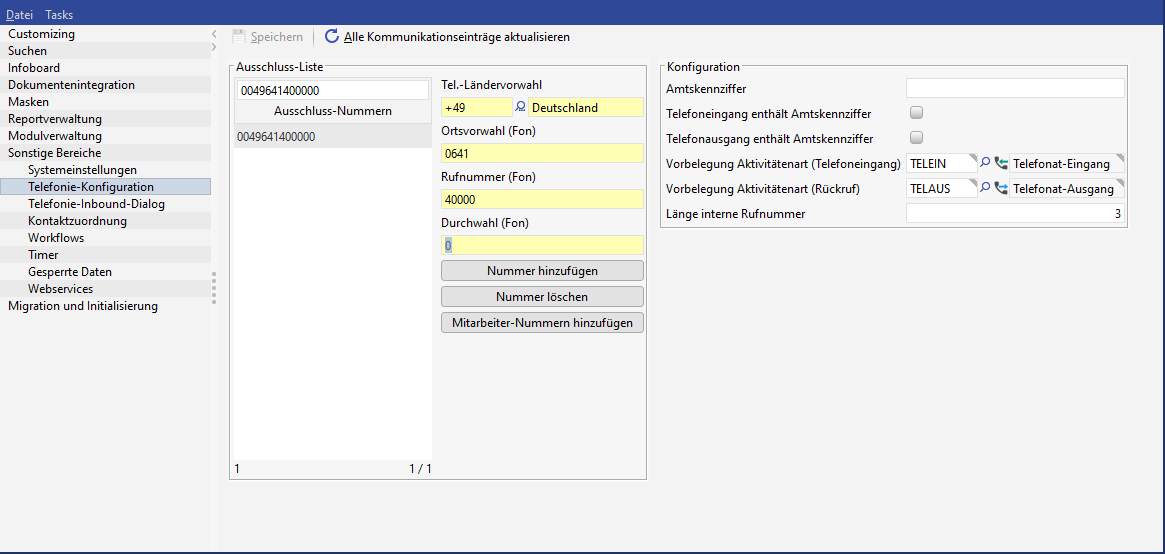The height and width of the screenshot is (554, 1165).
Task: Click the outgoing call phone icon
Action: coord(1001,188)
